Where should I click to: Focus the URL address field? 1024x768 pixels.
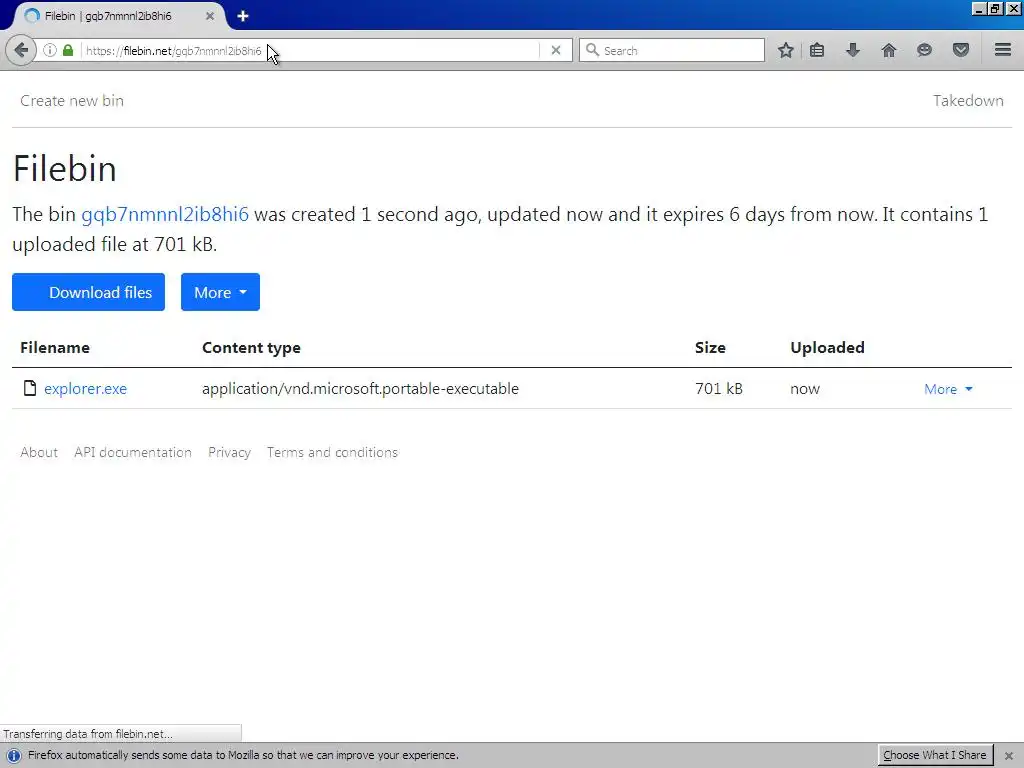click(310, 50)
